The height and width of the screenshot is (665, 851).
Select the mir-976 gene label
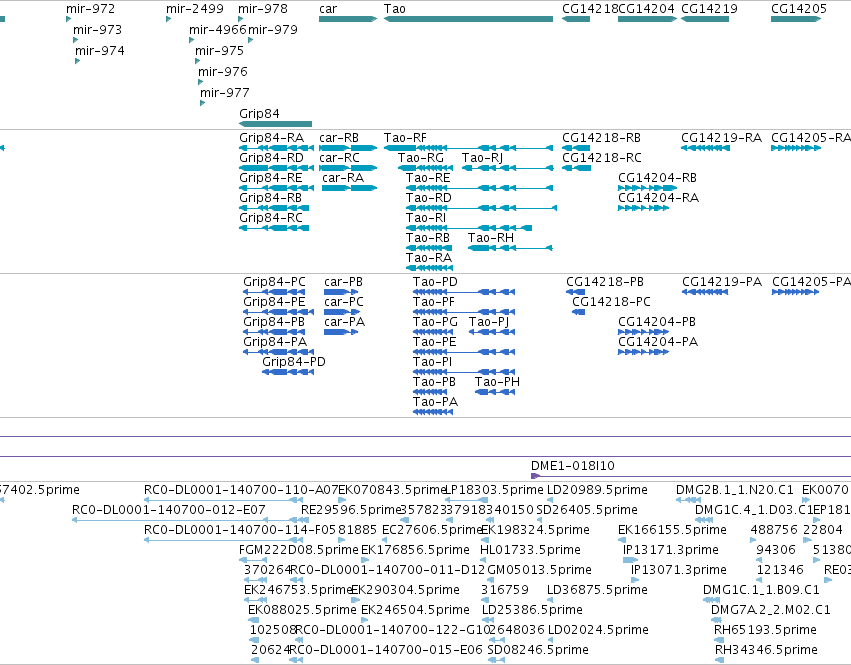click(x=223, y=71)
